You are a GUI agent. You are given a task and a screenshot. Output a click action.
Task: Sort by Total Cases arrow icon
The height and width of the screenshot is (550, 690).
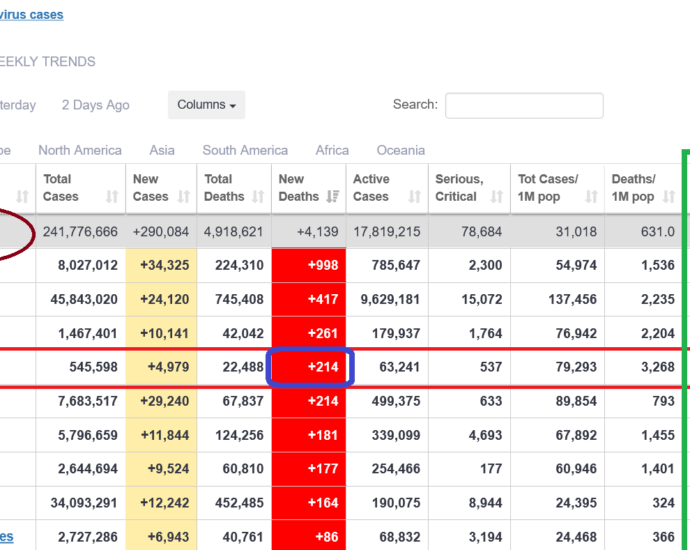(x=112, y=197)
